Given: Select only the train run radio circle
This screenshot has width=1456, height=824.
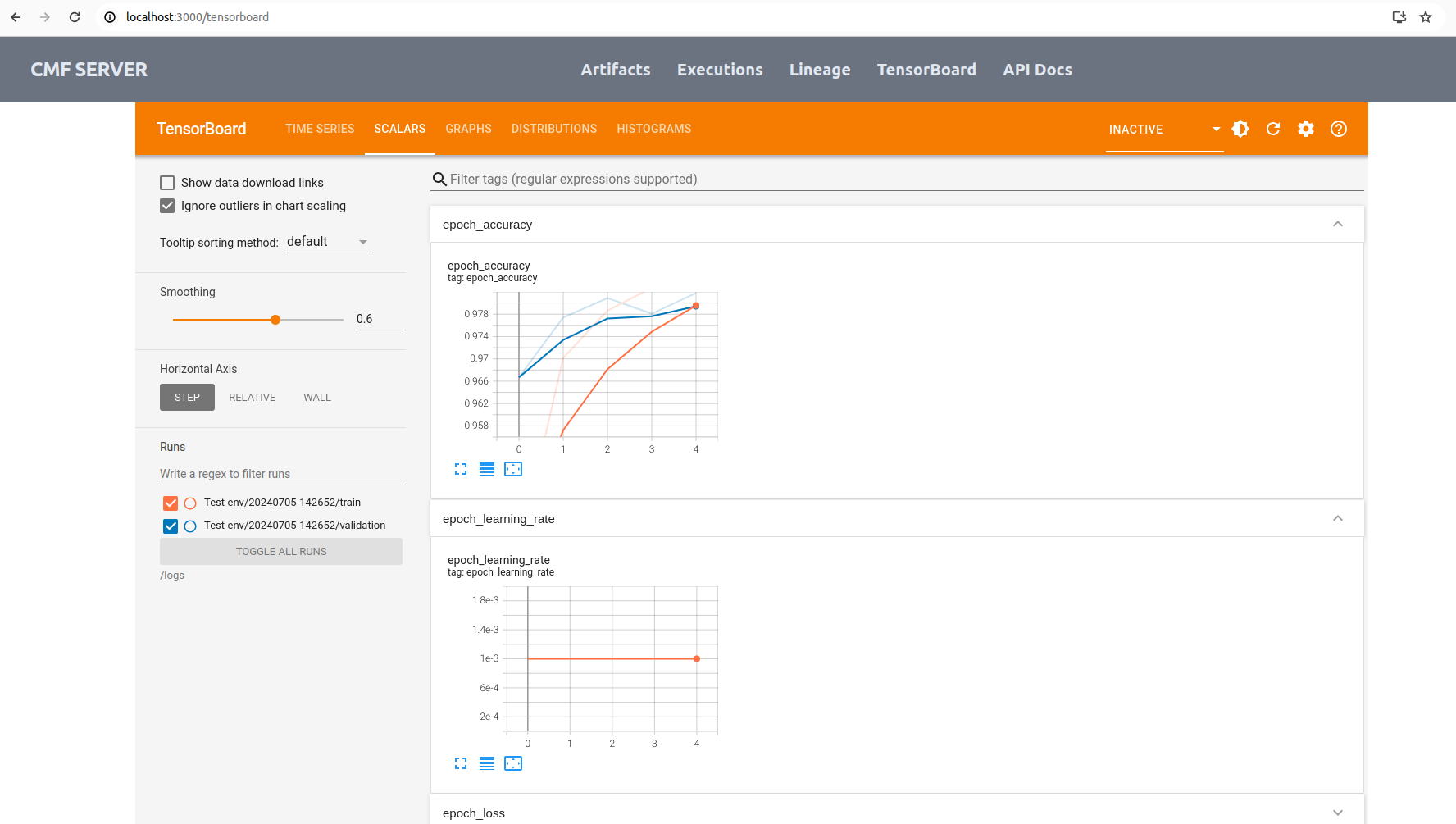Looking at the screenshot, I should click(x=190, y=503).
